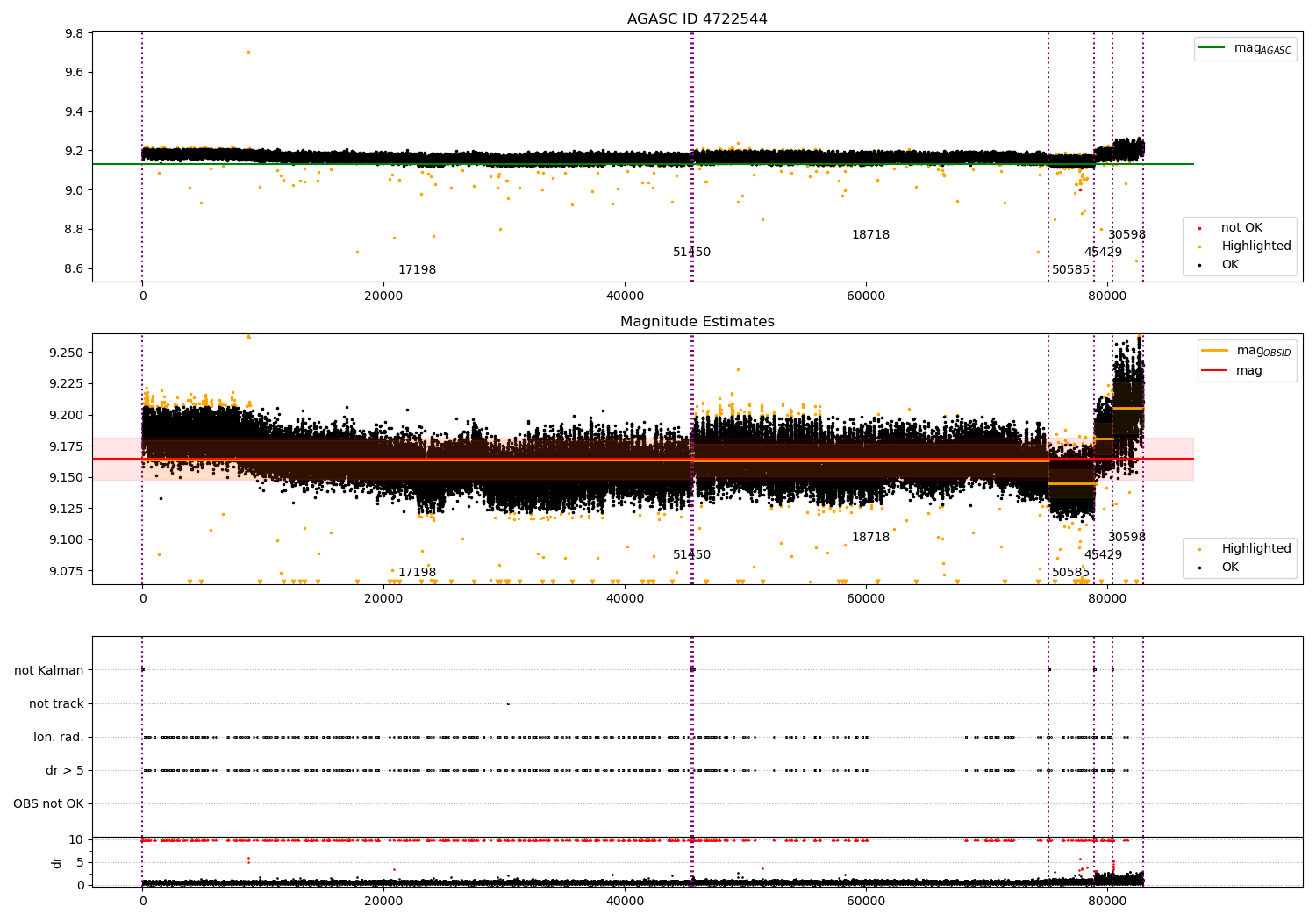
Task: Click OBSID label 51450 in Magnitude Estimates plot
Action: [692, 555]
